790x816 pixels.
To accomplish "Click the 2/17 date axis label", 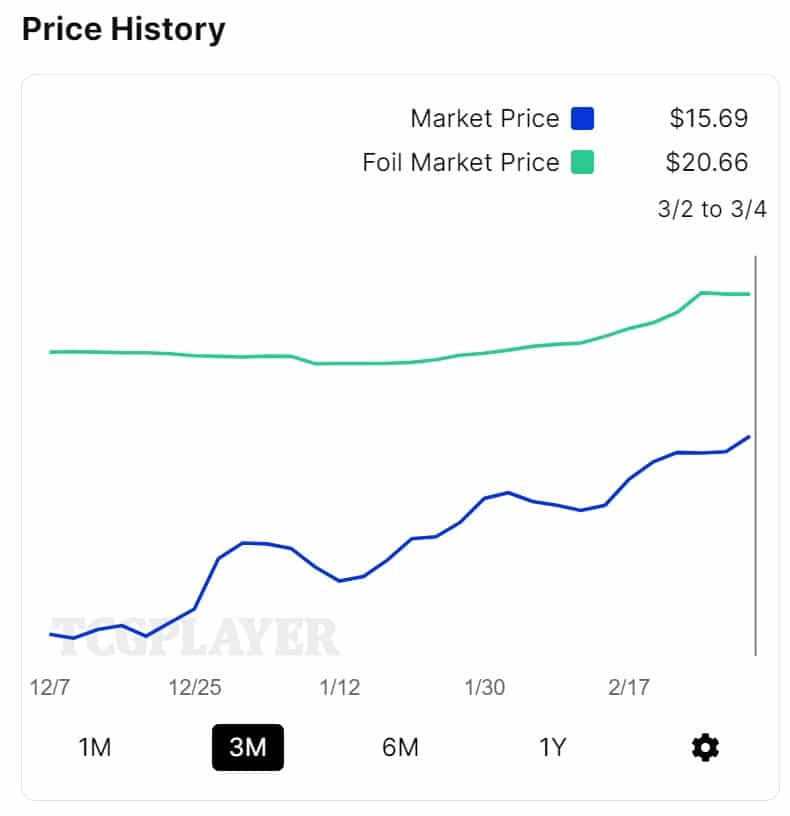I will [x=629, y=688].
